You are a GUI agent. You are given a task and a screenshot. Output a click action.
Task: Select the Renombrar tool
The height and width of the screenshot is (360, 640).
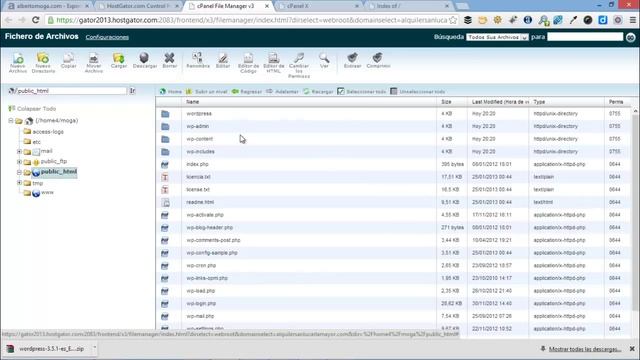point(198,60)
